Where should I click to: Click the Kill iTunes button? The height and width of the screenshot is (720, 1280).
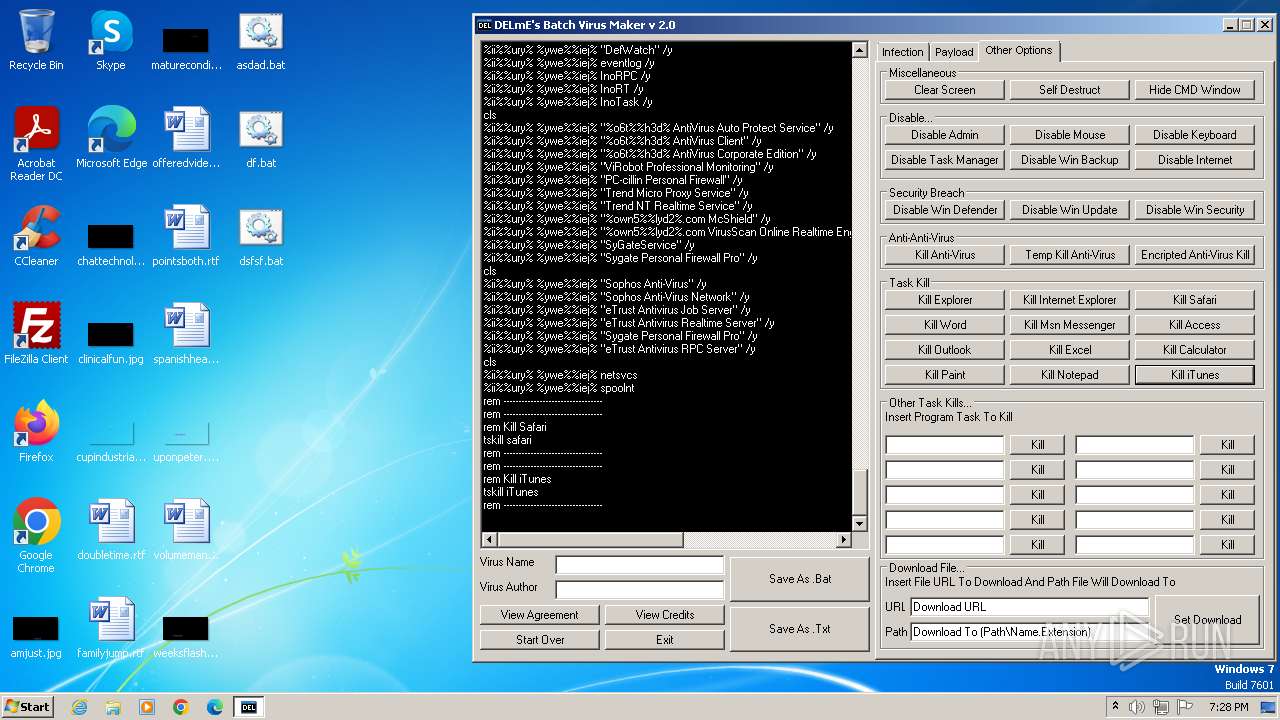point(1195,375)
